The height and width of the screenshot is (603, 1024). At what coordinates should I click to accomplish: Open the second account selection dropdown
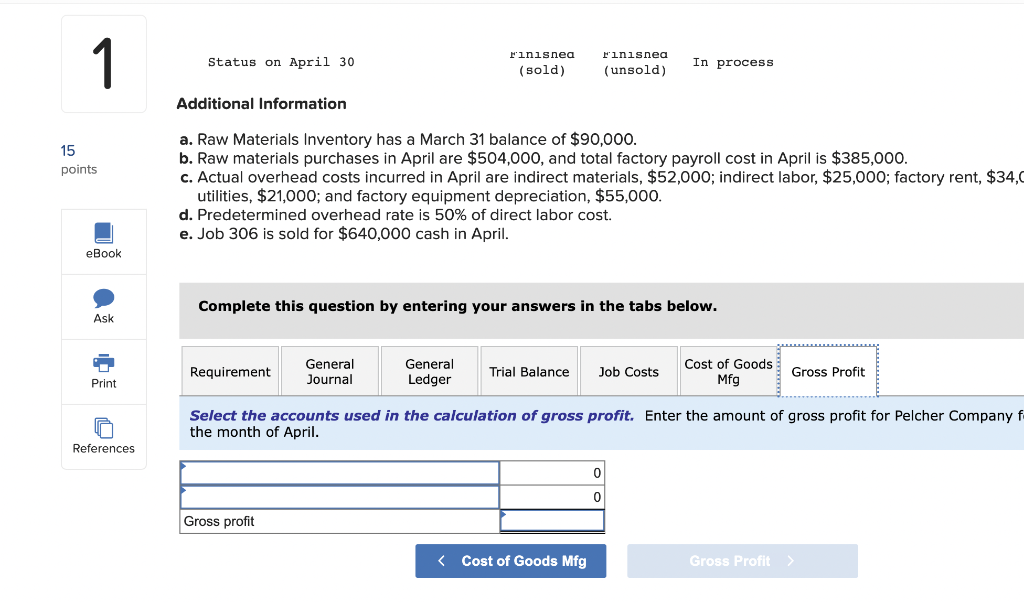(x=340, y=497)
